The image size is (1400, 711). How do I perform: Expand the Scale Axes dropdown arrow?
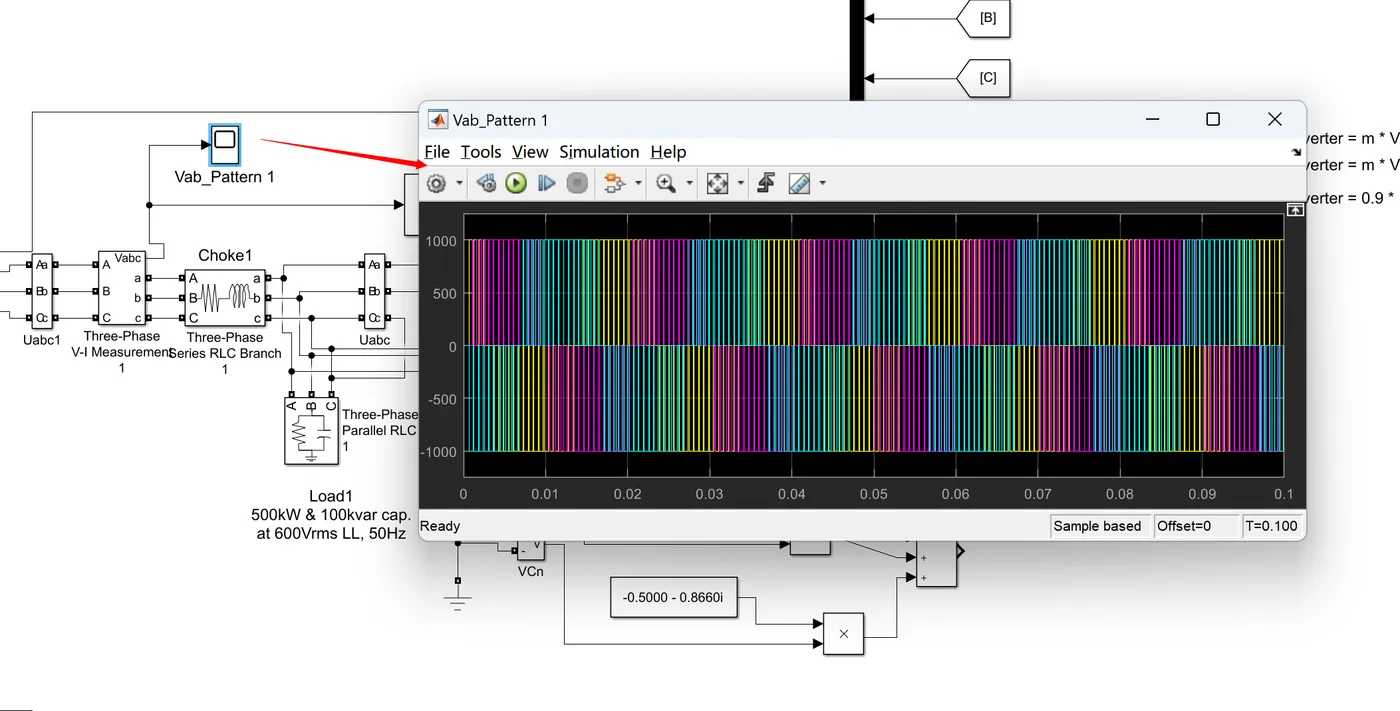740,183
